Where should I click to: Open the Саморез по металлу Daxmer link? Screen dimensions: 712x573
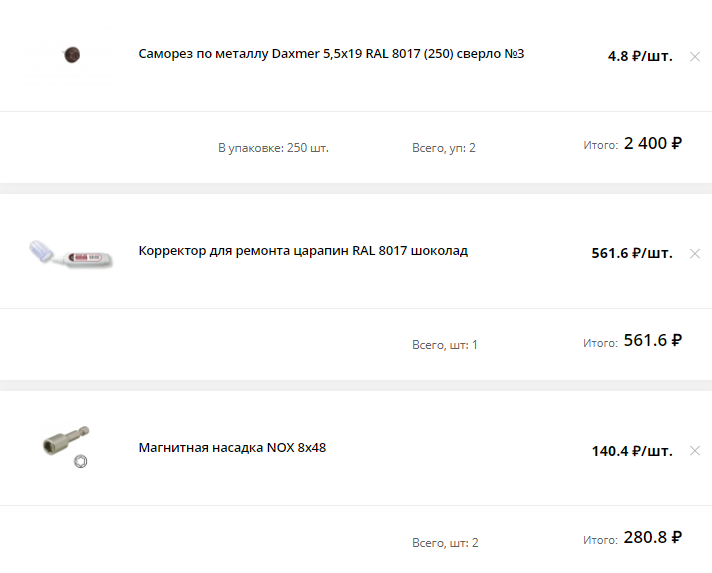(331, 53)
